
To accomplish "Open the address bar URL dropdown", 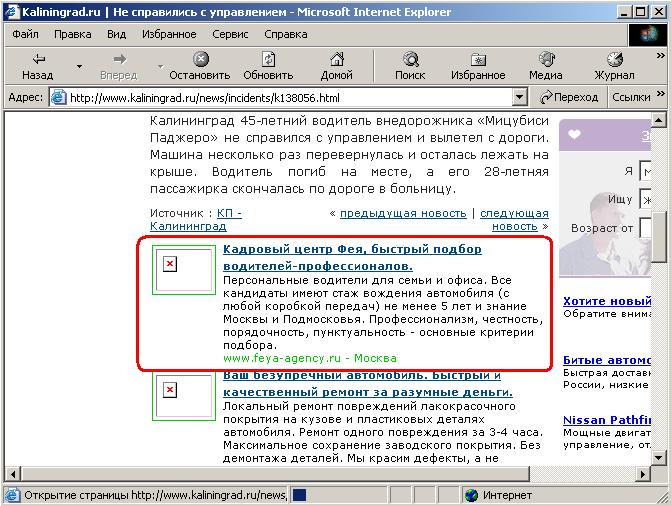I will (519, 98).
